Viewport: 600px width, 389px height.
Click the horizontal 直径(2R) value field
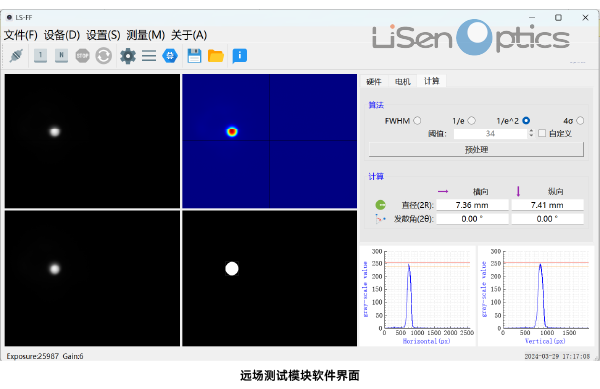coord(472,205)
